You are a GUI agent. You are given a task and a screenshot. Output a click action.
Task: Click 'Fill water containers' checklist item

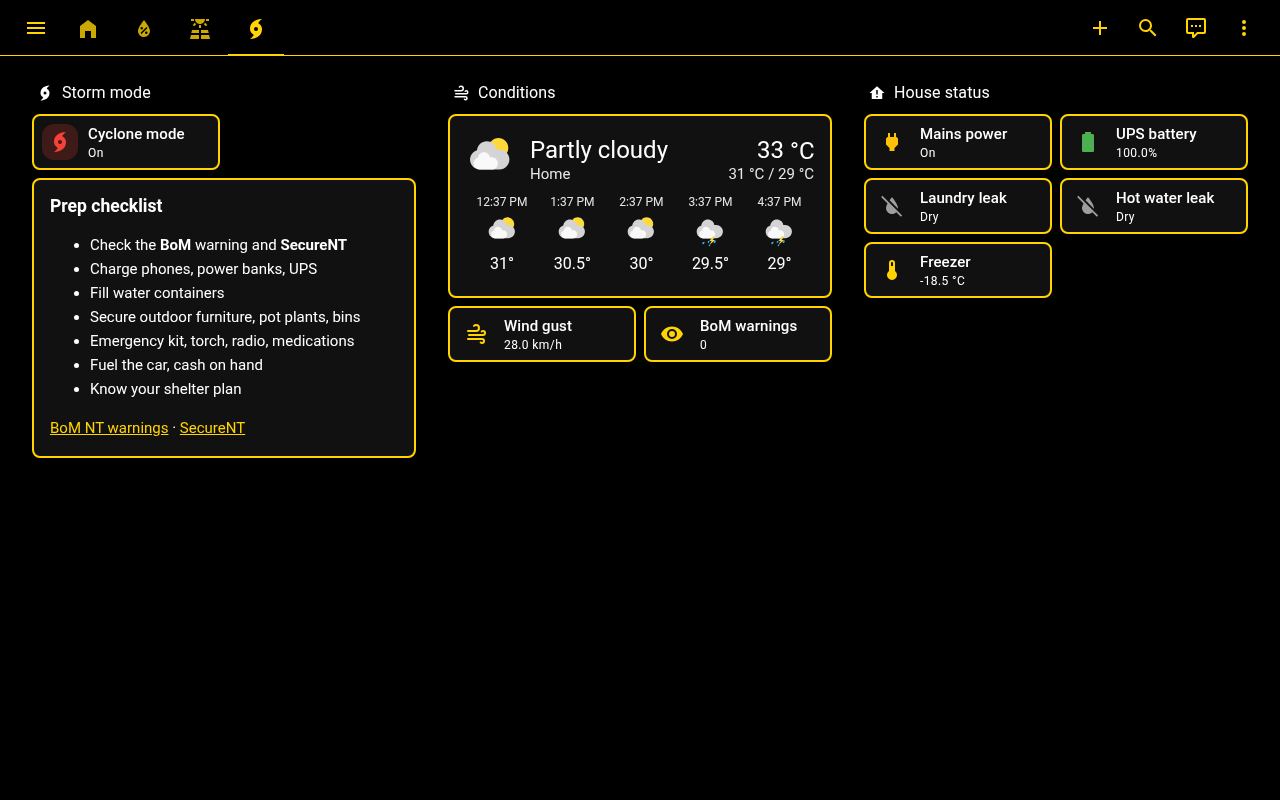[157, 293]
